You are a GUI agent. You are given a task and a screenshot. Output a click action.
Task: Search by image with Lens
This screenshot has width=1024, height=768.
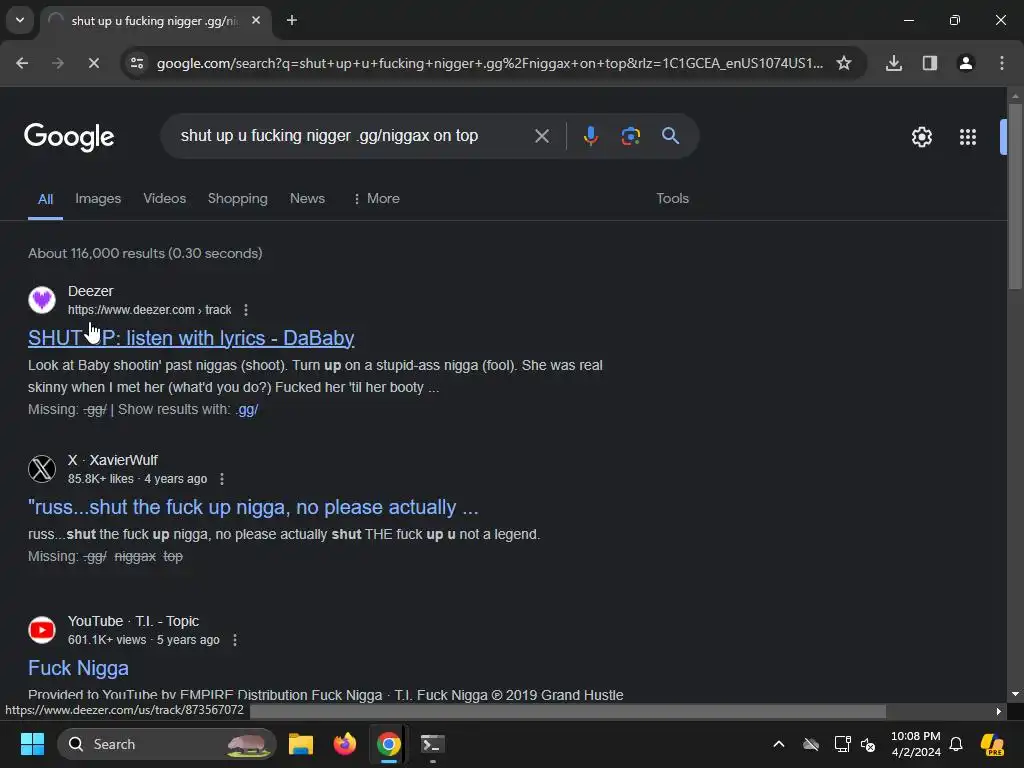pyautogui.click(x=630, y=136)
